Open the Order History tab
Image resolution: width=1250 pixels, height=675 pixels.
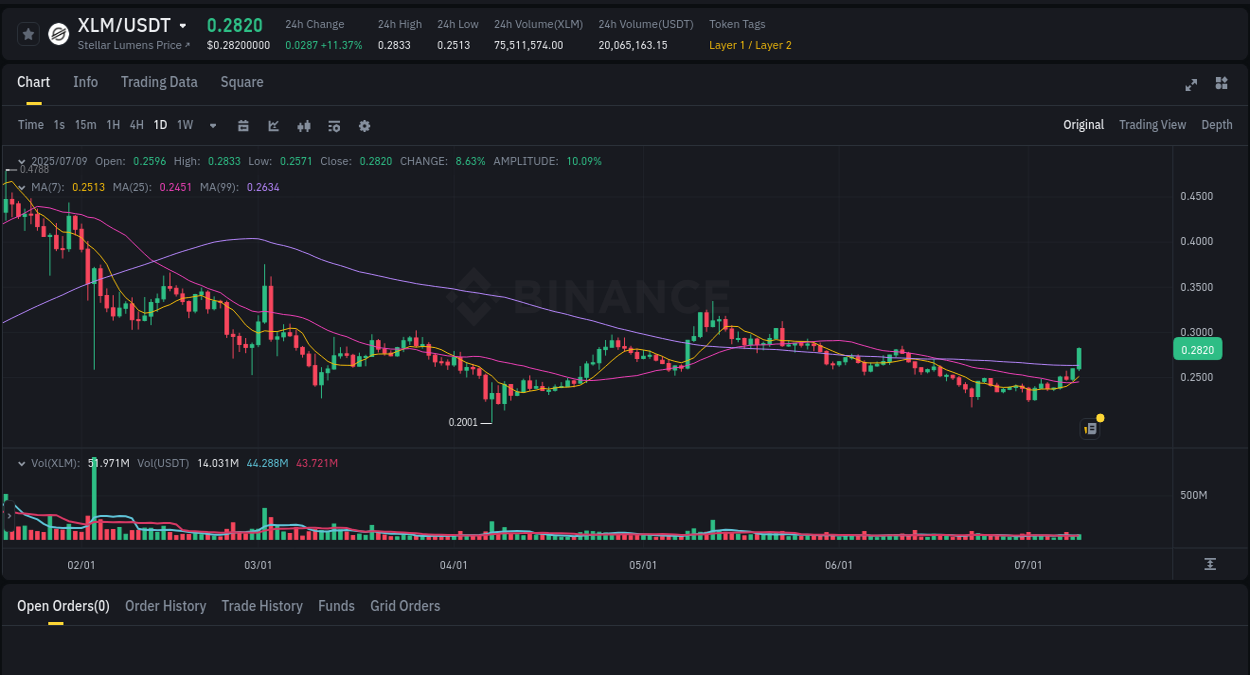click(165, 605)
